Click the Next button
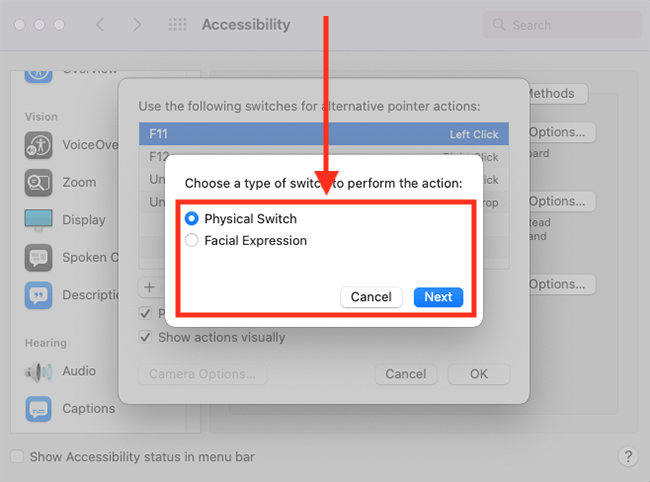 point(438,297)
